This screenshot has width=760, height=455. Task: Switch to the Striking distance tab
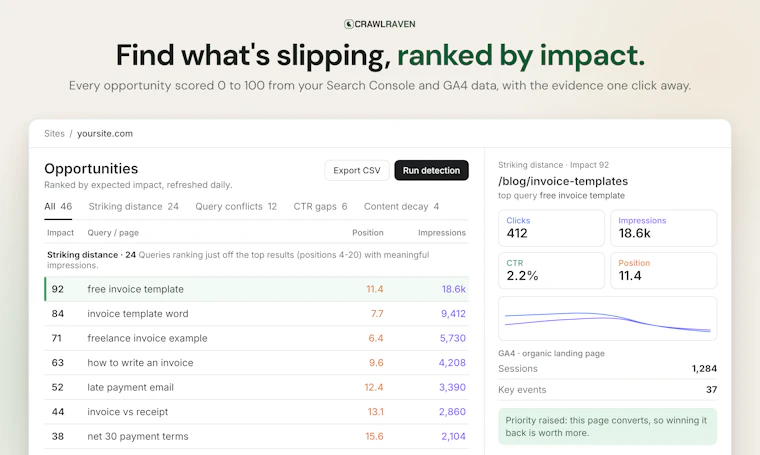[x=134, y=206]
